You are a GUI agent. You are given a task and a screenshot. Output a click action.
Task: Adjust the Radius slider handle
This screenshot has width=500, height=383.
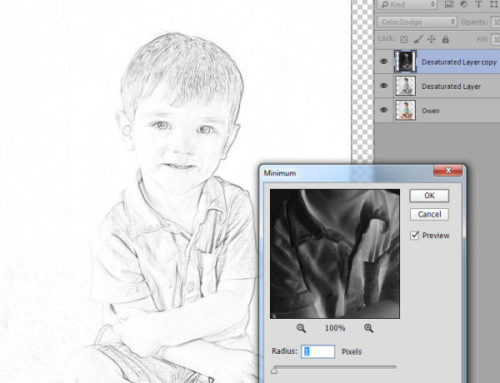click(x=274, y=370)
